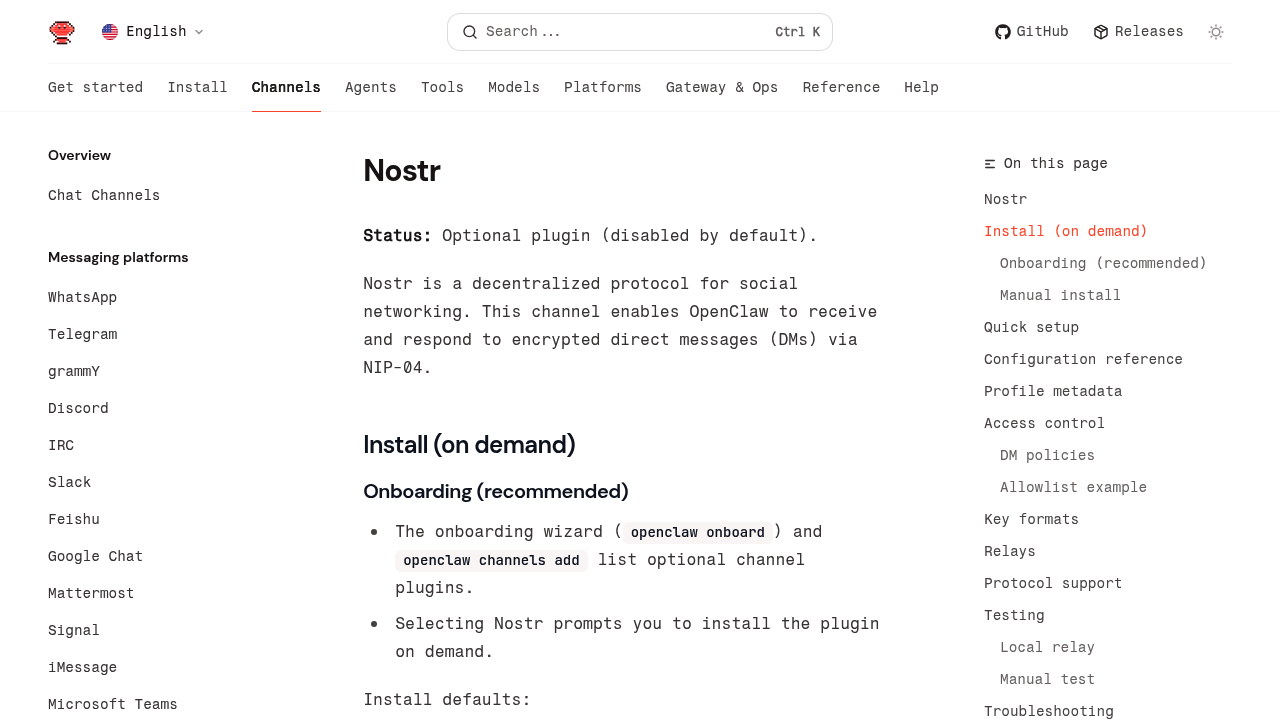Go to the Discord sidebar link
The height and width of the screenshot is (720, 1280).
tap(78, 409)
